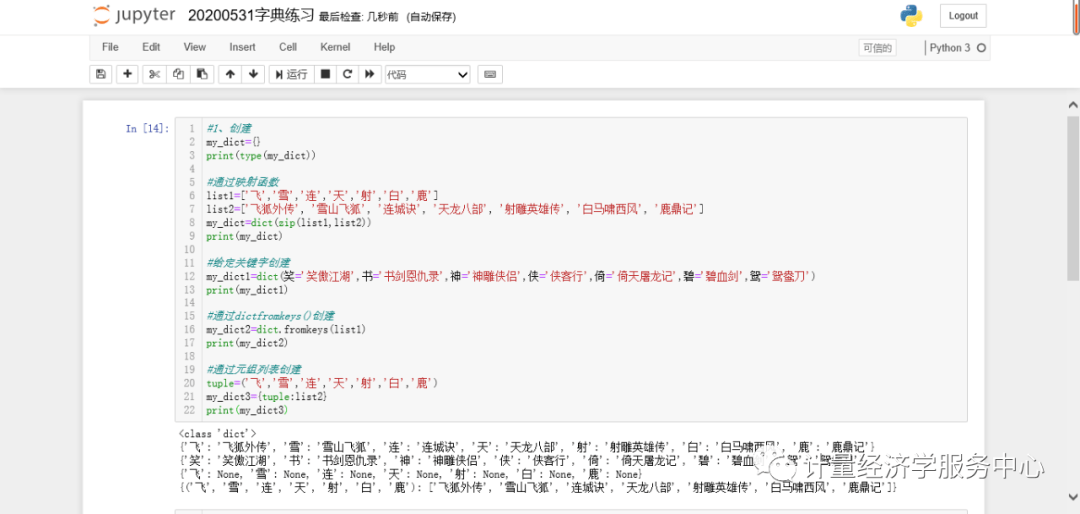Click line my_dict3={tuple:list2}
This screenshot has width=1080, height=514.
click(267, 397)
